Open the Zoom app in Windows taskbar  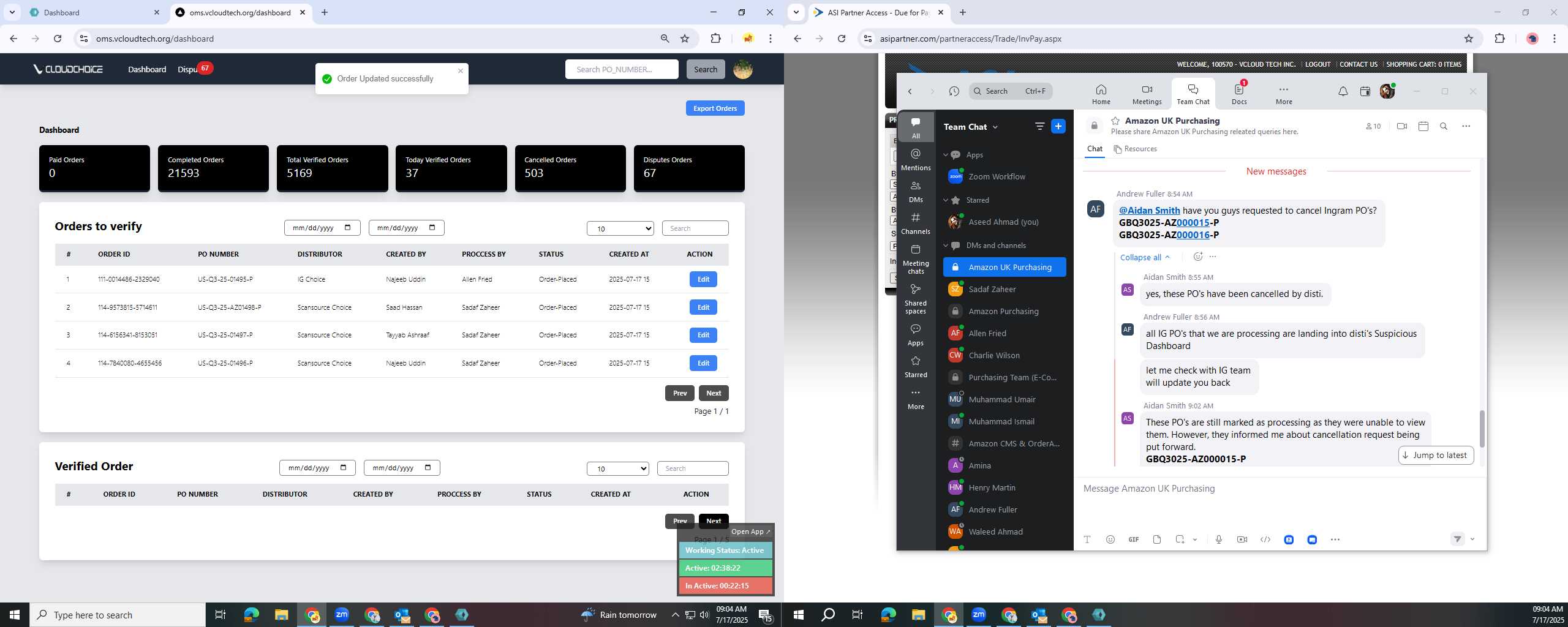point(342,615)
